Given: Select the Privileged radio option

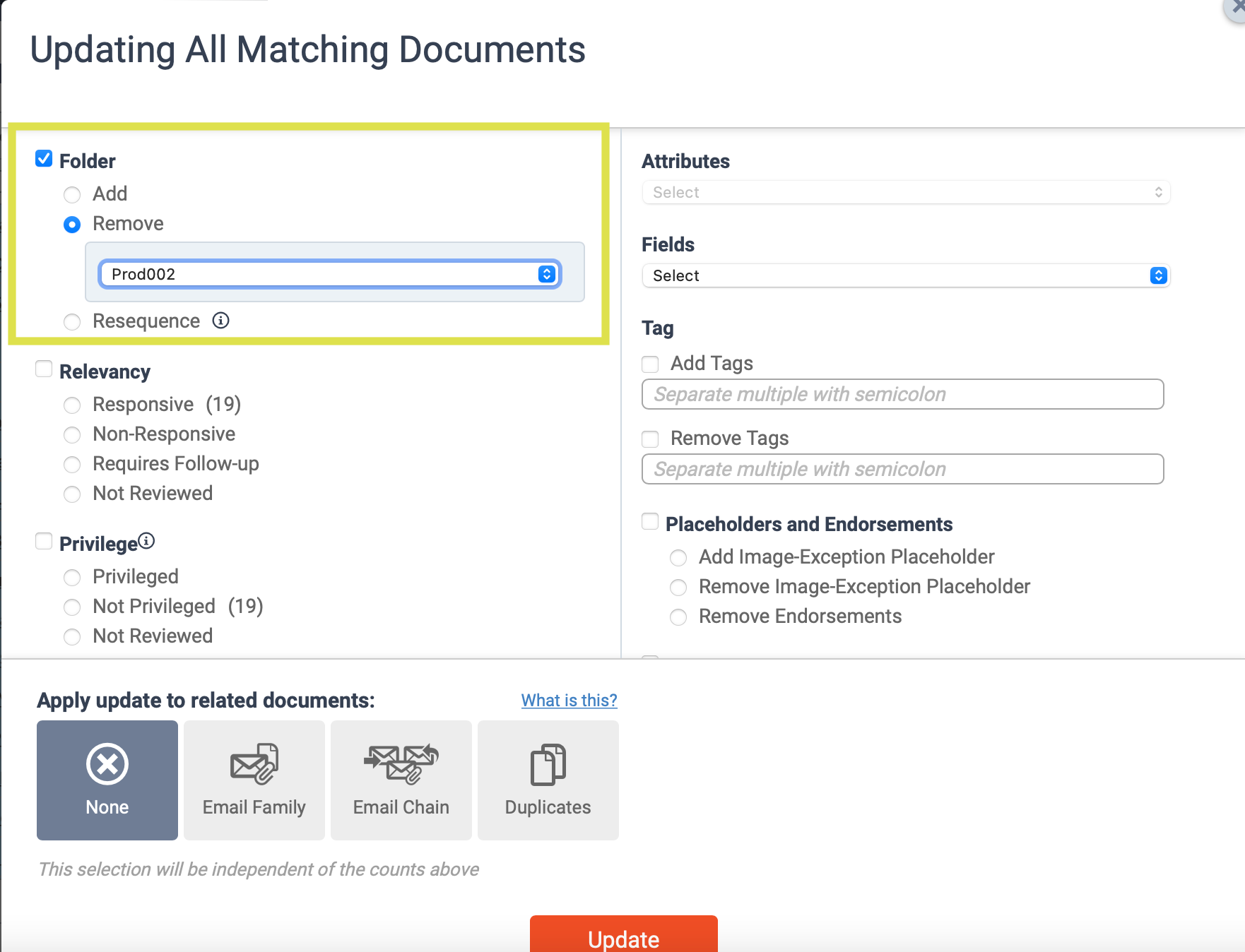Looking at the screenshot, I should [x=72, y=578].
